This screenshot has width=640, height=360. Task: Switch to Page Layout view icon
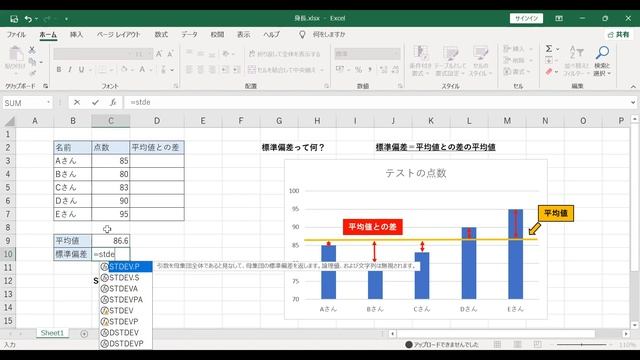[x=517, y=345]
